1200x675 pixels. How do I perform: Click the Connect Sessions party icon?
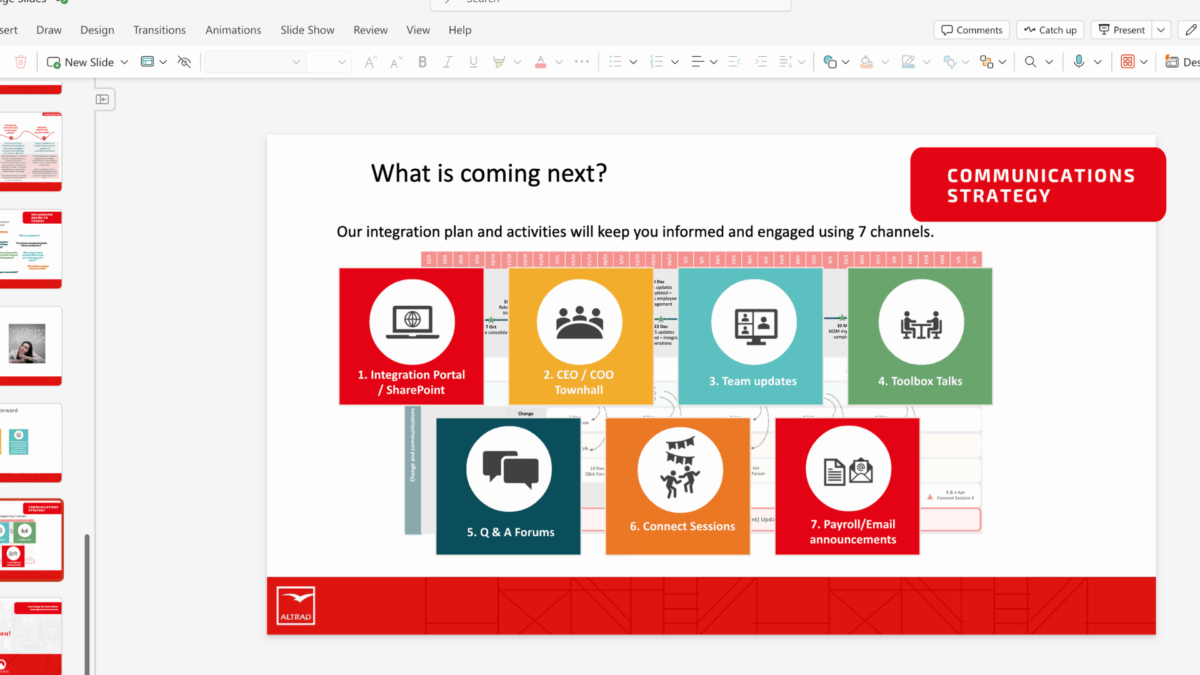point(680,470)
